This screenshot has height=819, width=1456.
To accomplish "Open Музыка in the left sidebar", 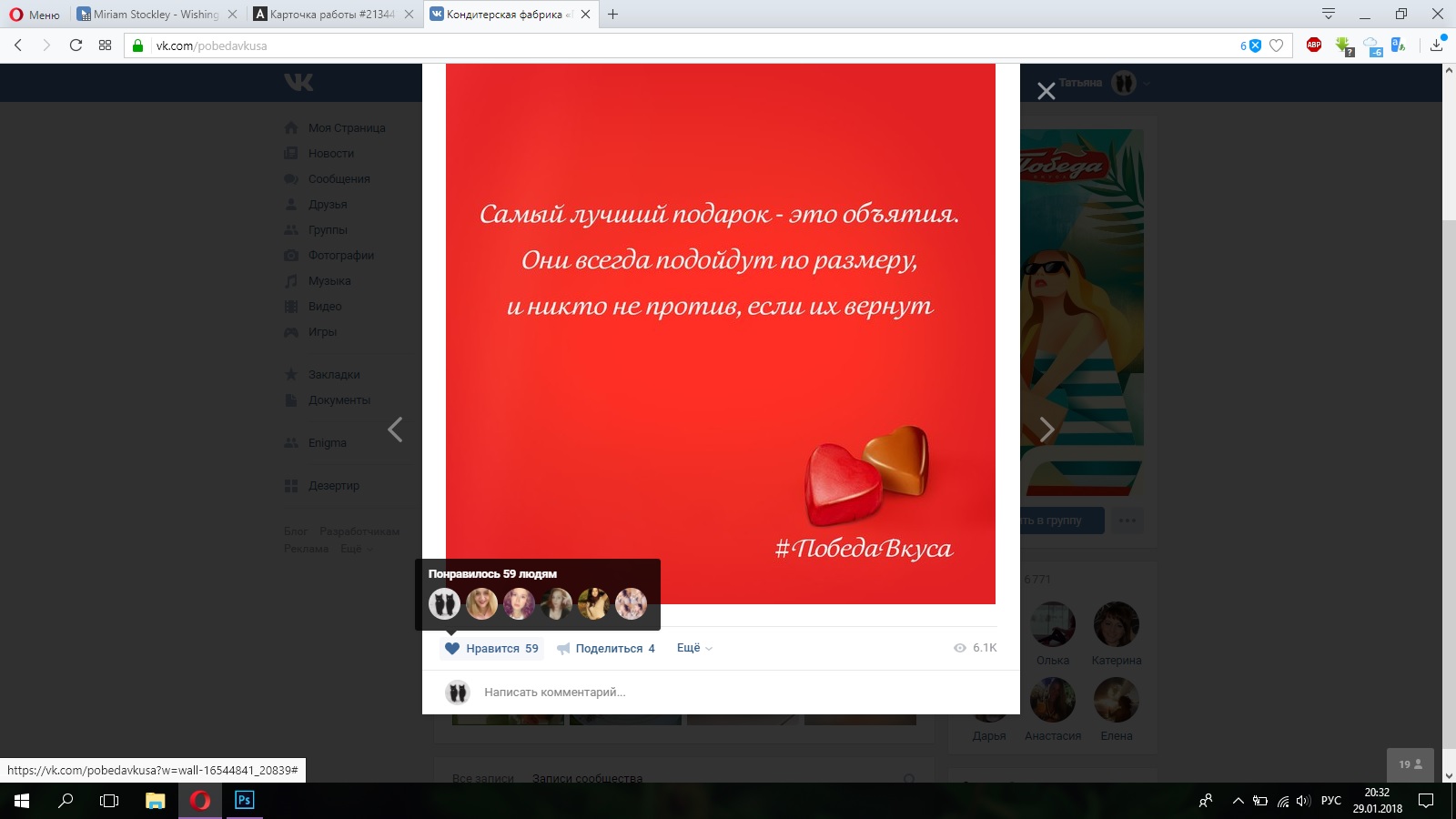I will pos(329,281).
